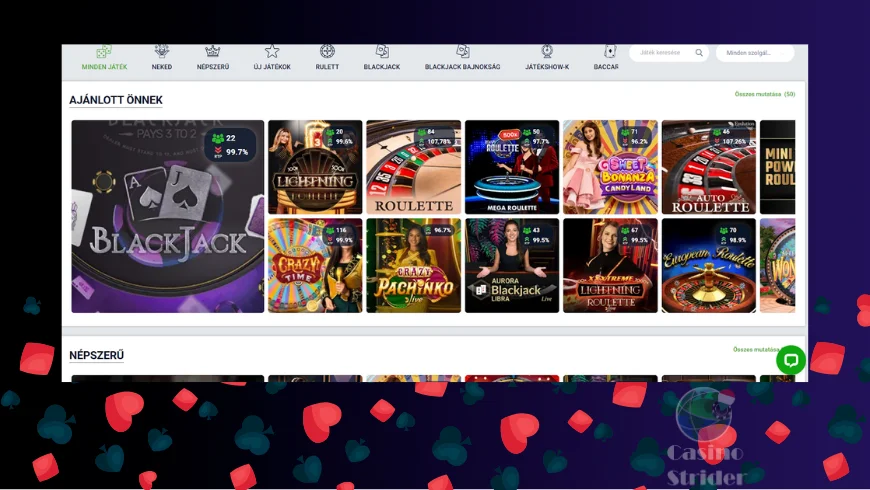870x490 pixels.
Task: Click Crazy Time's 116 players badge
Action: [337, 230]
